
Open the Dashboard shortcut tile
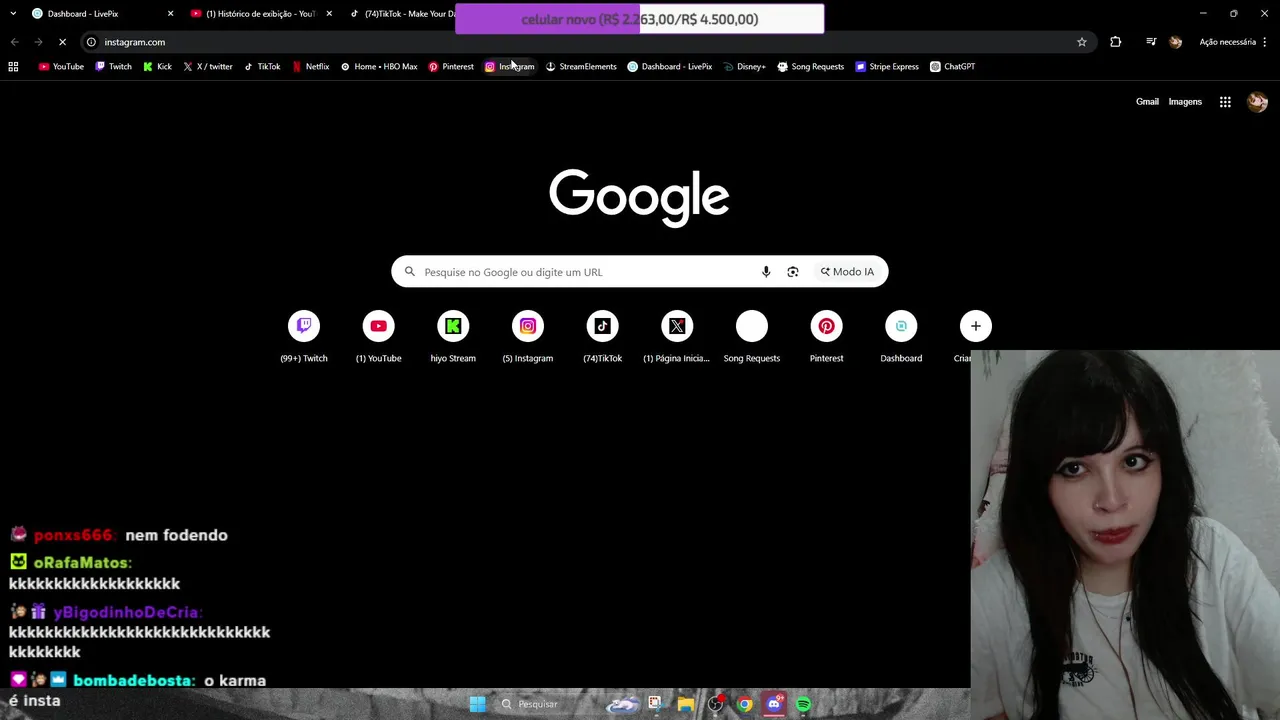(x=901, y=337)
